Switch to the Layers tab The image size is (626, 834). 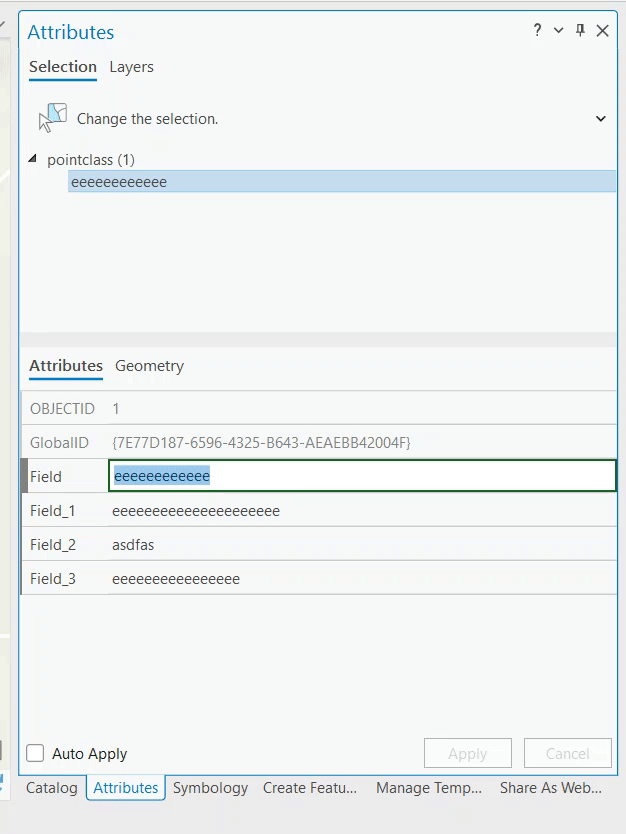pos(131,67)
